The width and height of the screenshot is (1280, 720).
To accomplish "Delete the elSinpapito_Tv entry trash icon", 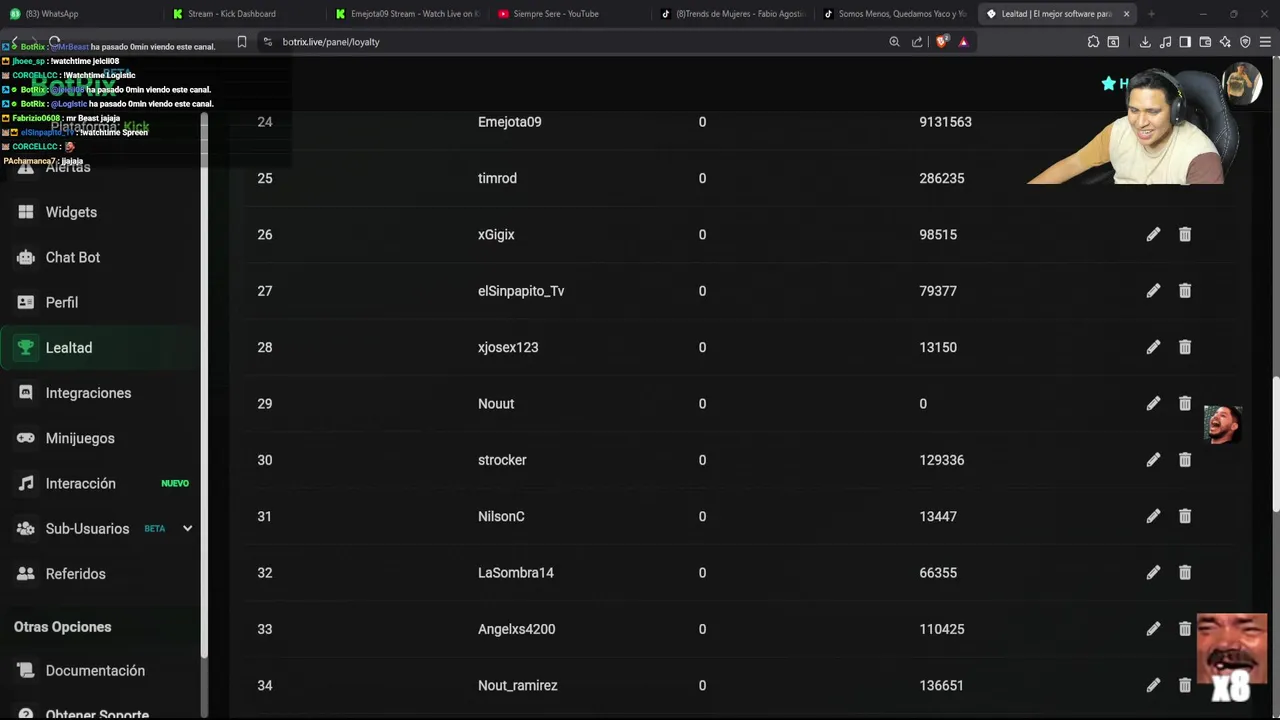I will (1185, 290).
